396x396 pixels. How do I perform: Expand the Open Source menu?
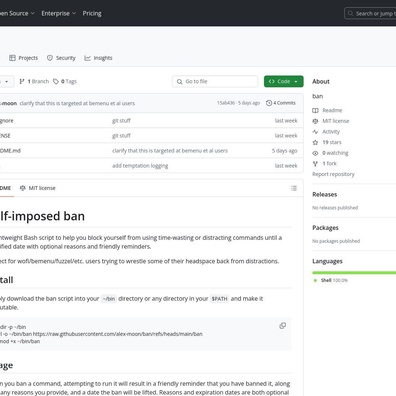tap(17, 13)
